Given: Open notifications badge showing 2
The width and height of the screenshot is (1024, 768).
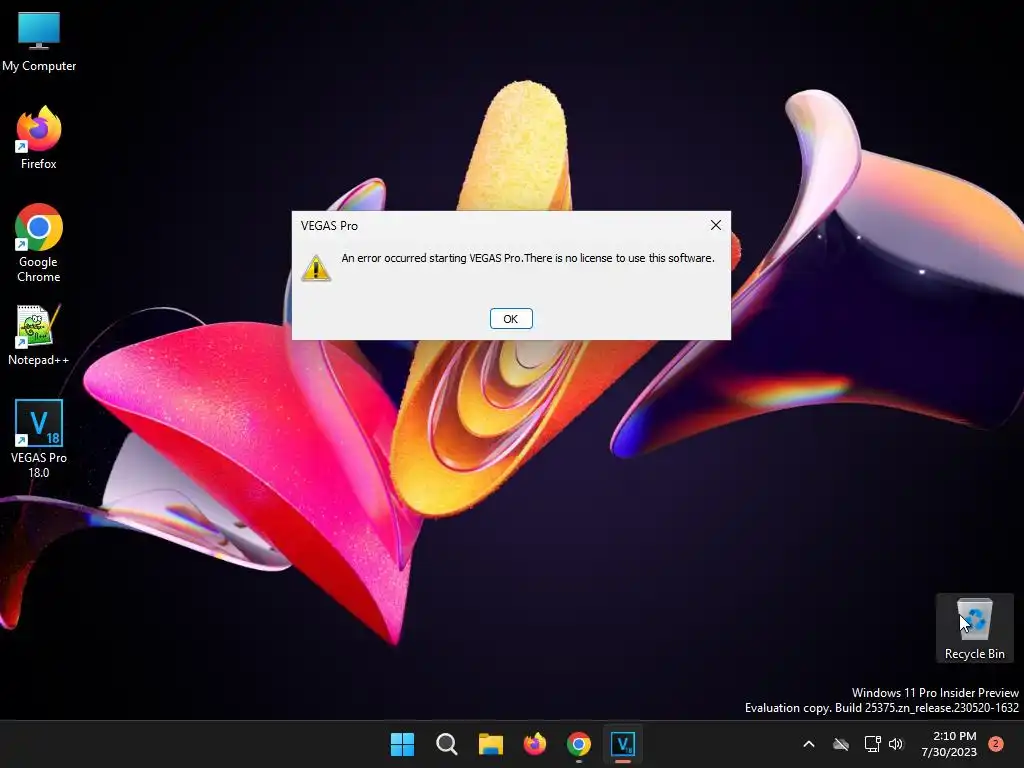Looking at the screenshot, I should click(x=996, y=743).
